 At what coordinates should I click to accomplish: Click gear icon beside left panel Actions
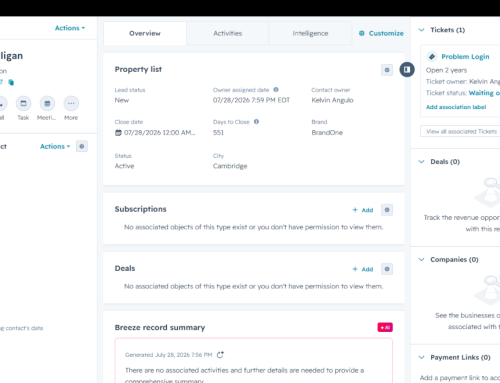[82, 146]
